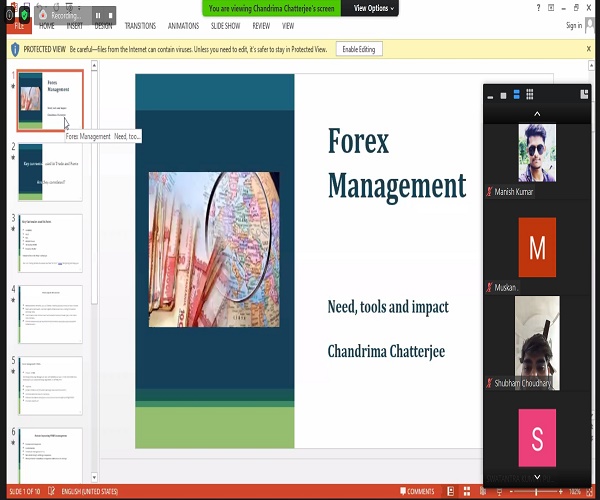Image resolution: width=600 pixels, height=500 pixels.
Task: Switch to Slide Sorter view
Action: coord(467,491)
